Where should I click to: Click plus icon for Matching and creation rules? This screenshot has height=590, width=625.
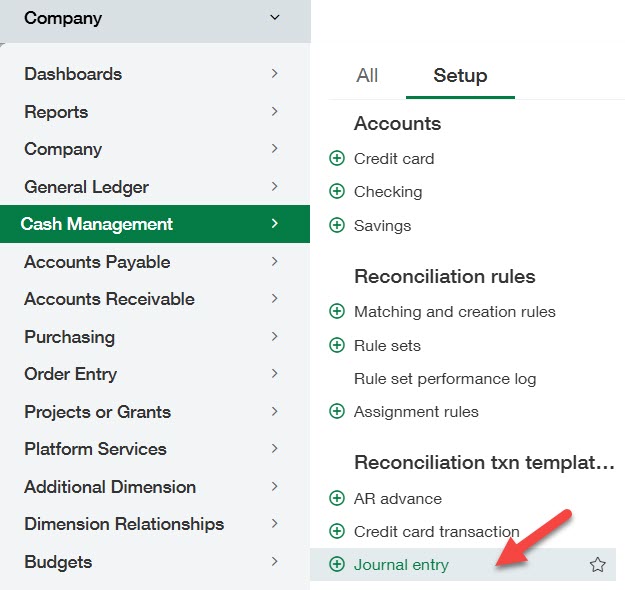point(336,312)
